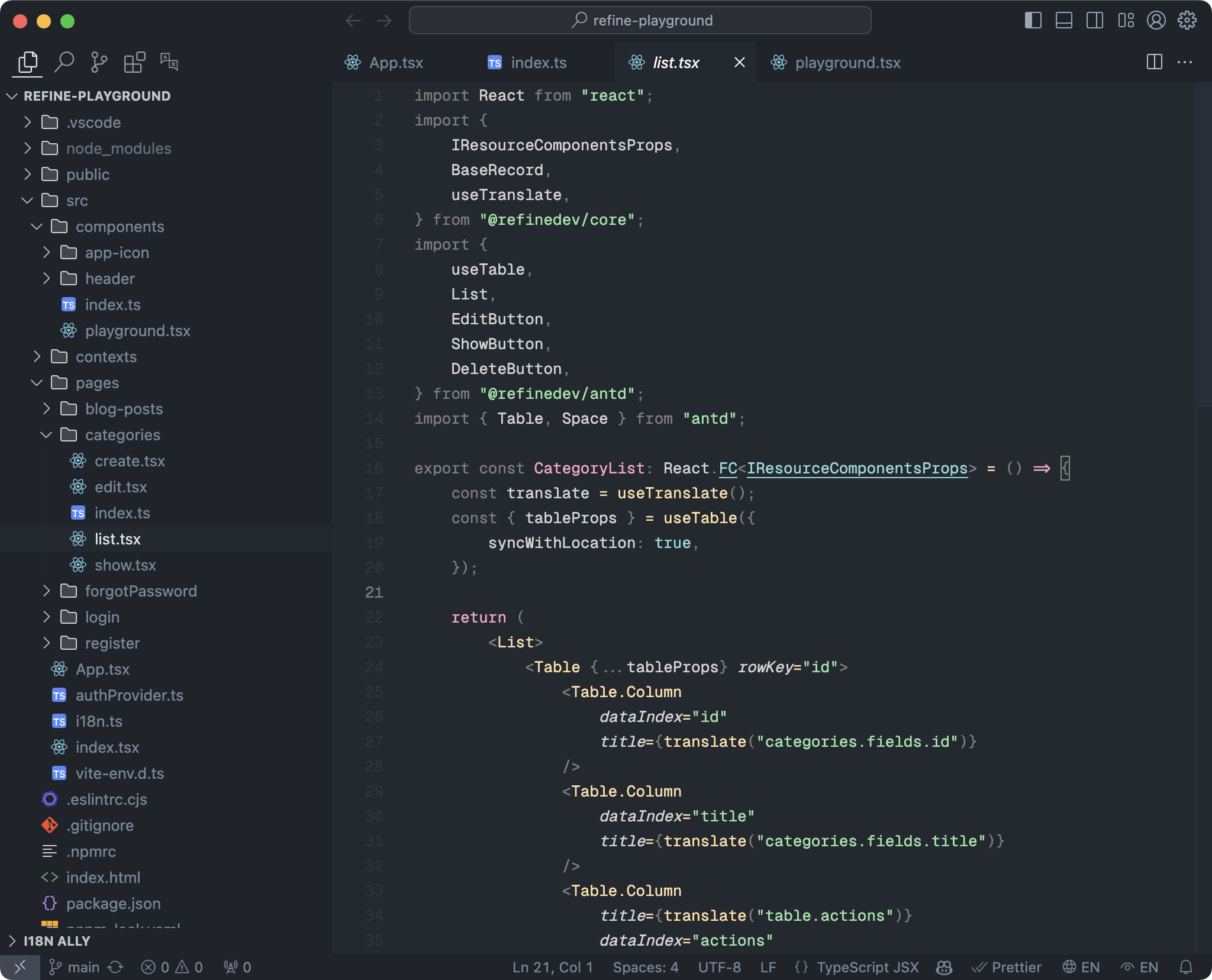Open the Source Control view
1212x980 pixels.
[x=99, y=62]
